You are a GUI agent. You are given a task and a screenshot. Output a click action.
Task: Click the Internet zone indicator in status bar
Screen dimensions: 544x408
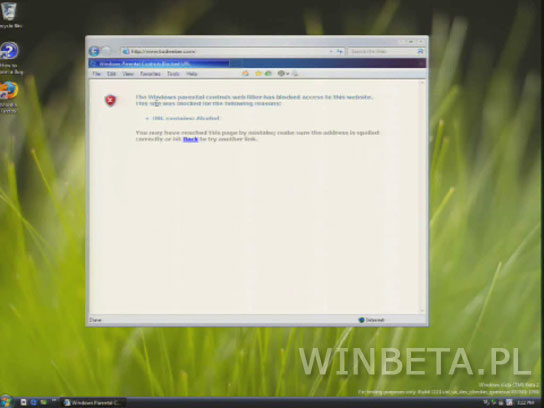(371, 320)
